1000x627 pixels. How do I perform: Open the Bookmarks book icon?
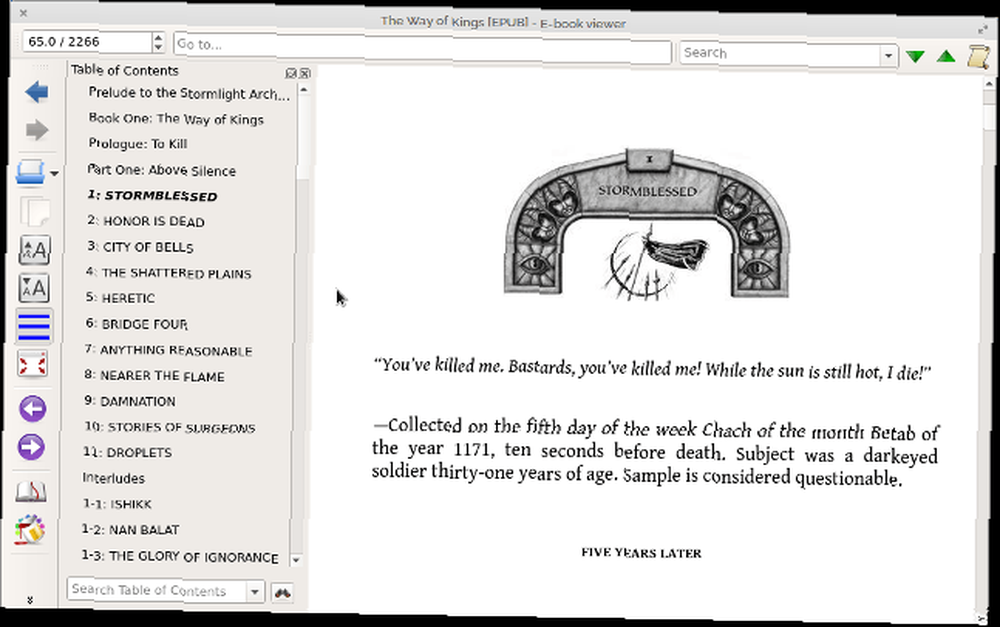pyautogui.click(x=31, y=492)
